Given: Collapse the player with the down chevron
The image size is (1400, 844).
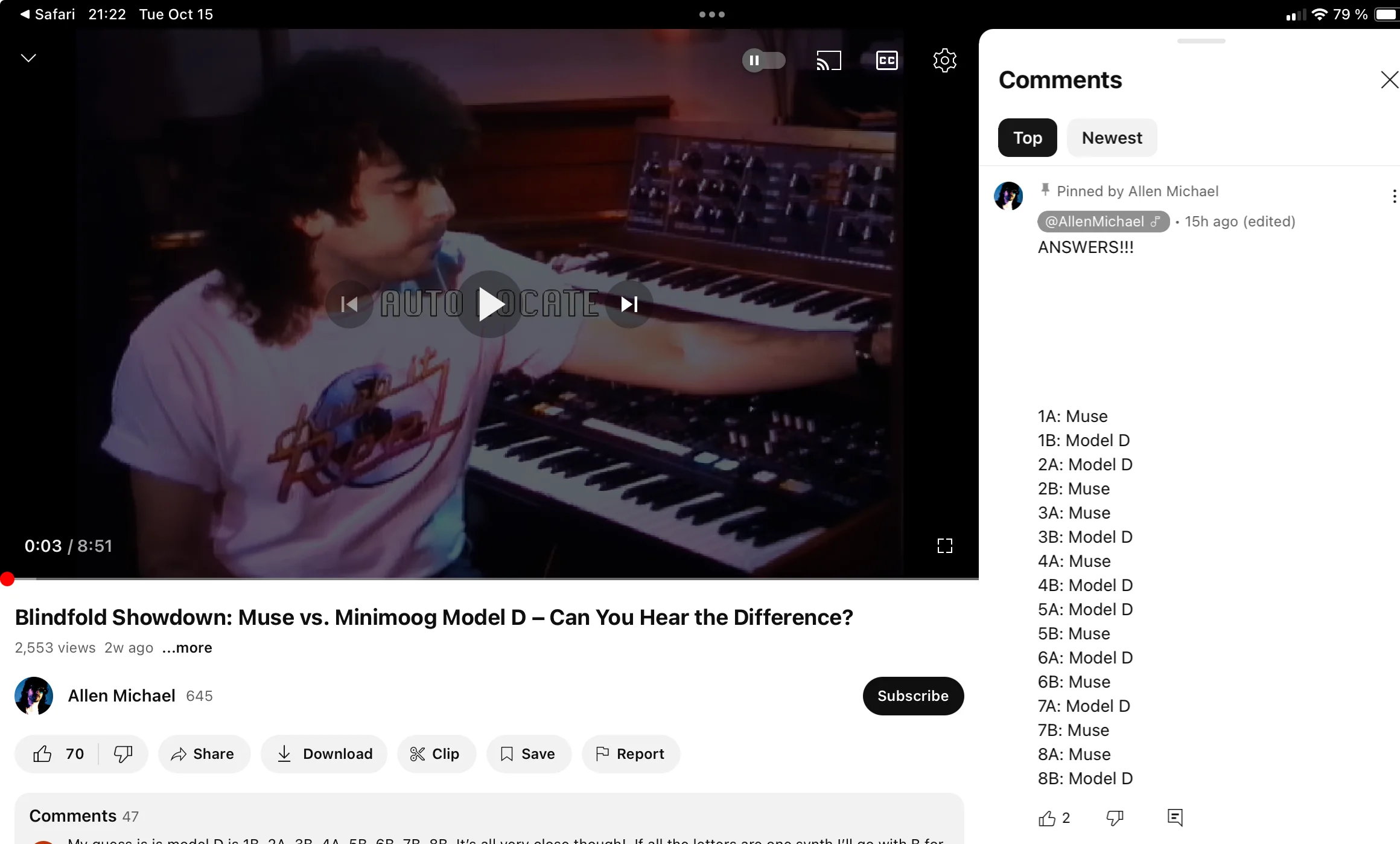Looking at the screenshot, I should coord(28,58).
